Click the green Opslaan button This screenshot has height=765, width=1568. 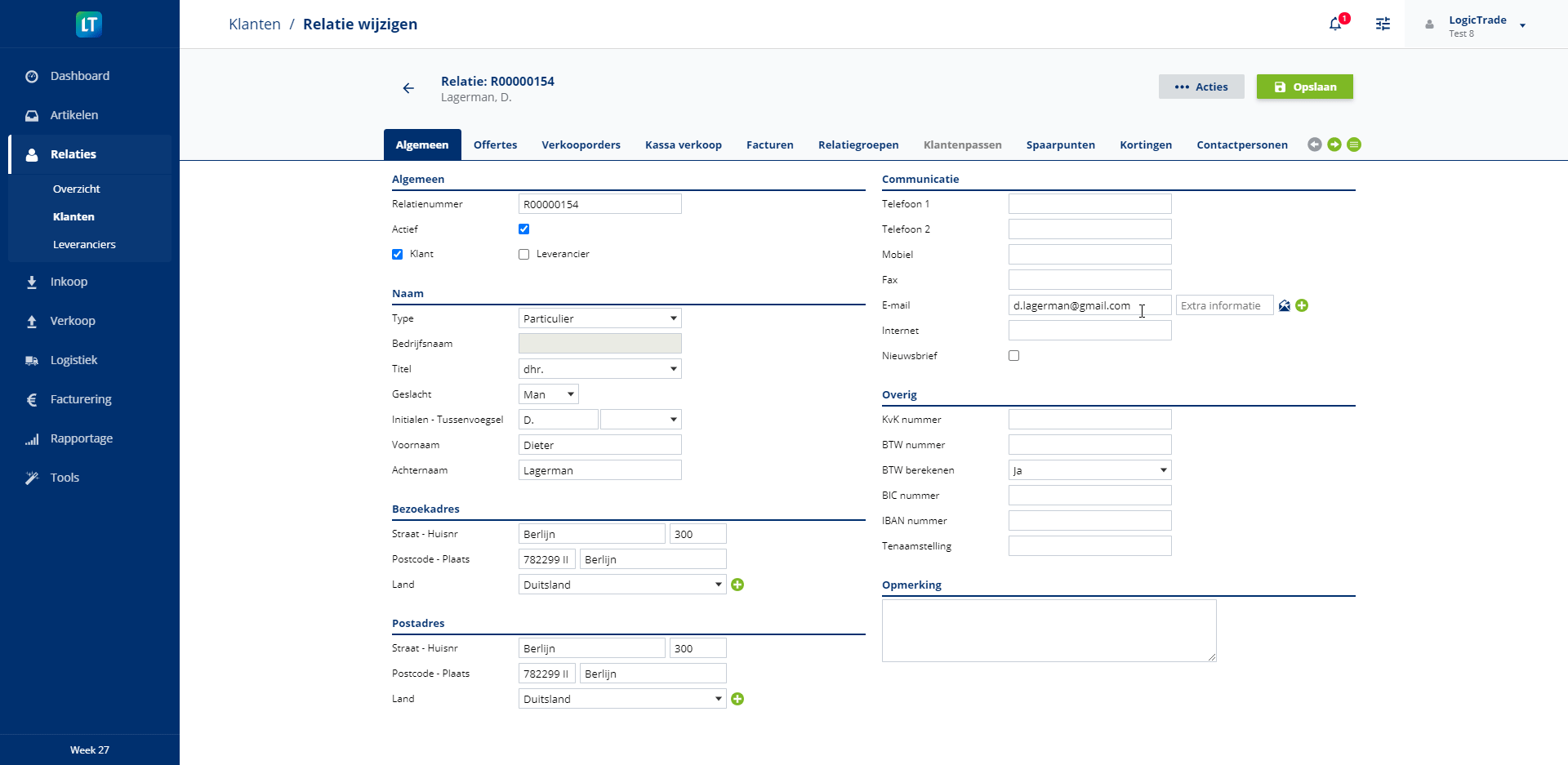[1304, 87]
